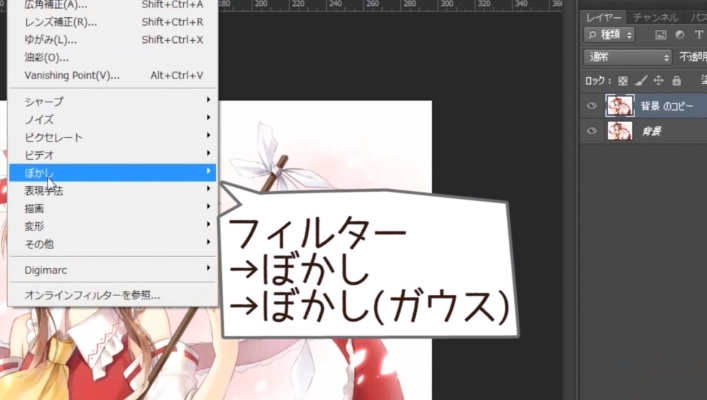This screenshot has width=707, height=400.
Task: Expand the シャープ submenu
Action: [113, 101]
